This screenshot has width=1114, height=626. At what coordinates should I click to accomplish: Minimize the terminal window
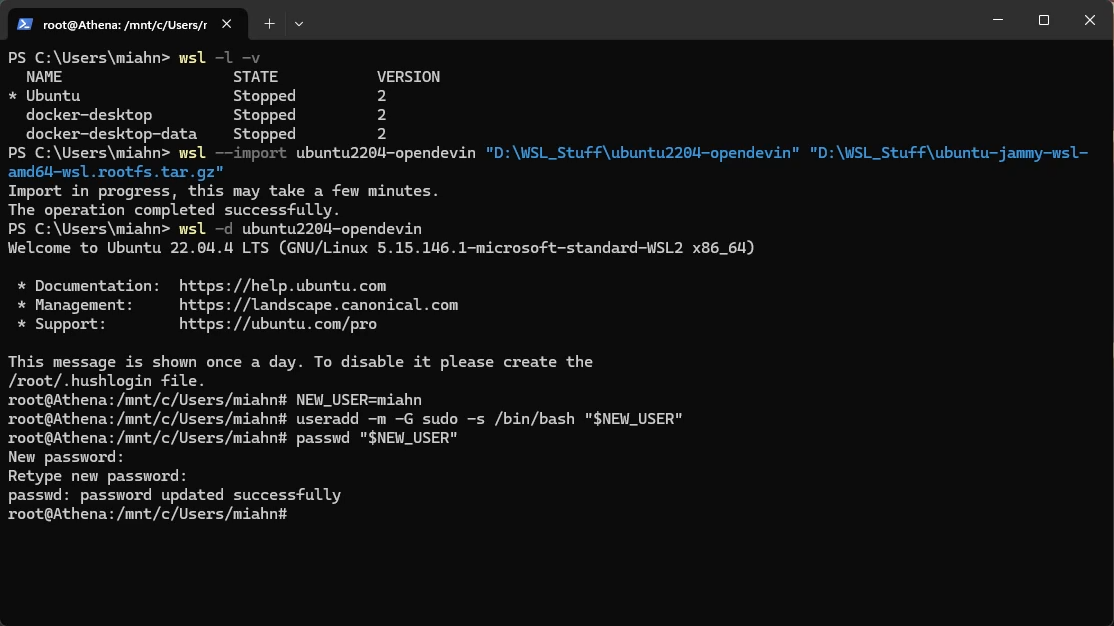click(x=998, y=20)
